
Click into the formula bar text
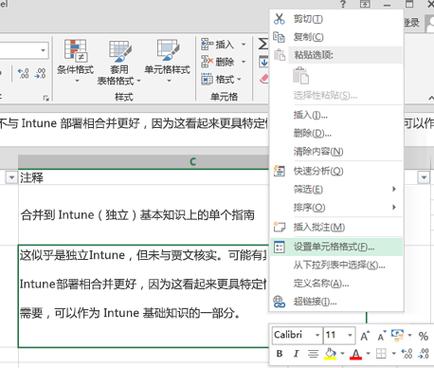pos(133,124)
